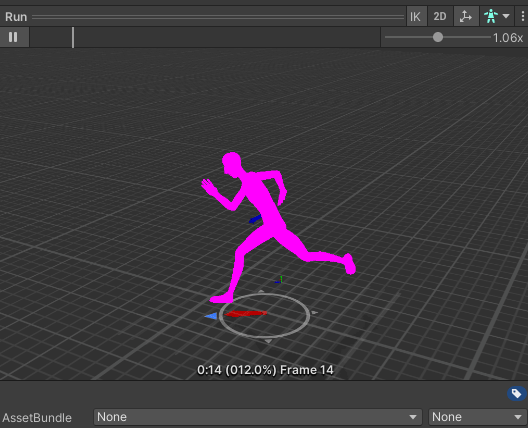Open the AssetBundle variant dropdown
The width and height of the screenshot is (528, 428).
pyautogui.click(x=477, y=417)
